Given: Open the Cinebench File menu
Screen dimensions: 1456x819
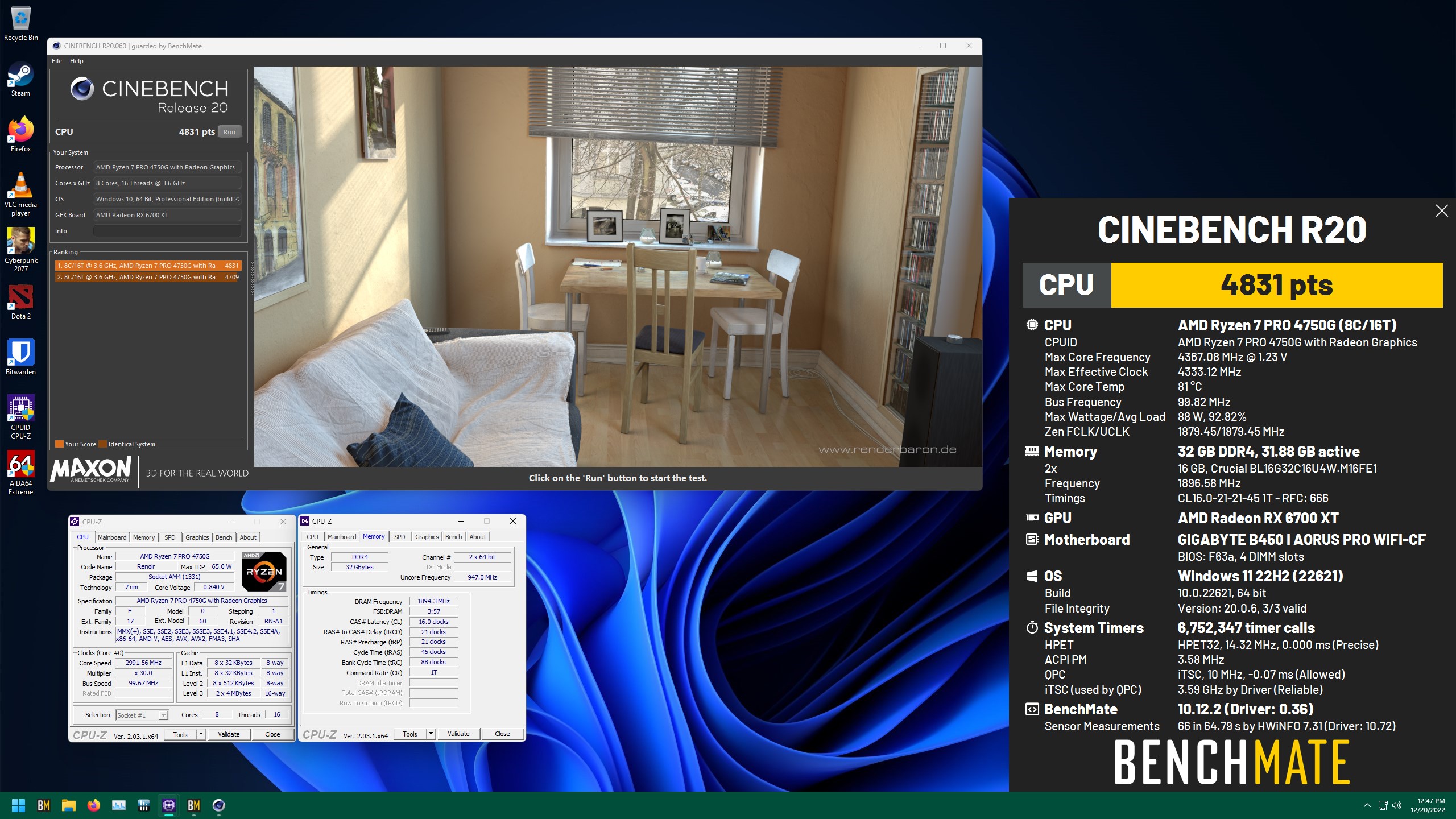Looking at the screenshot, I should click(x=57, y=61).
